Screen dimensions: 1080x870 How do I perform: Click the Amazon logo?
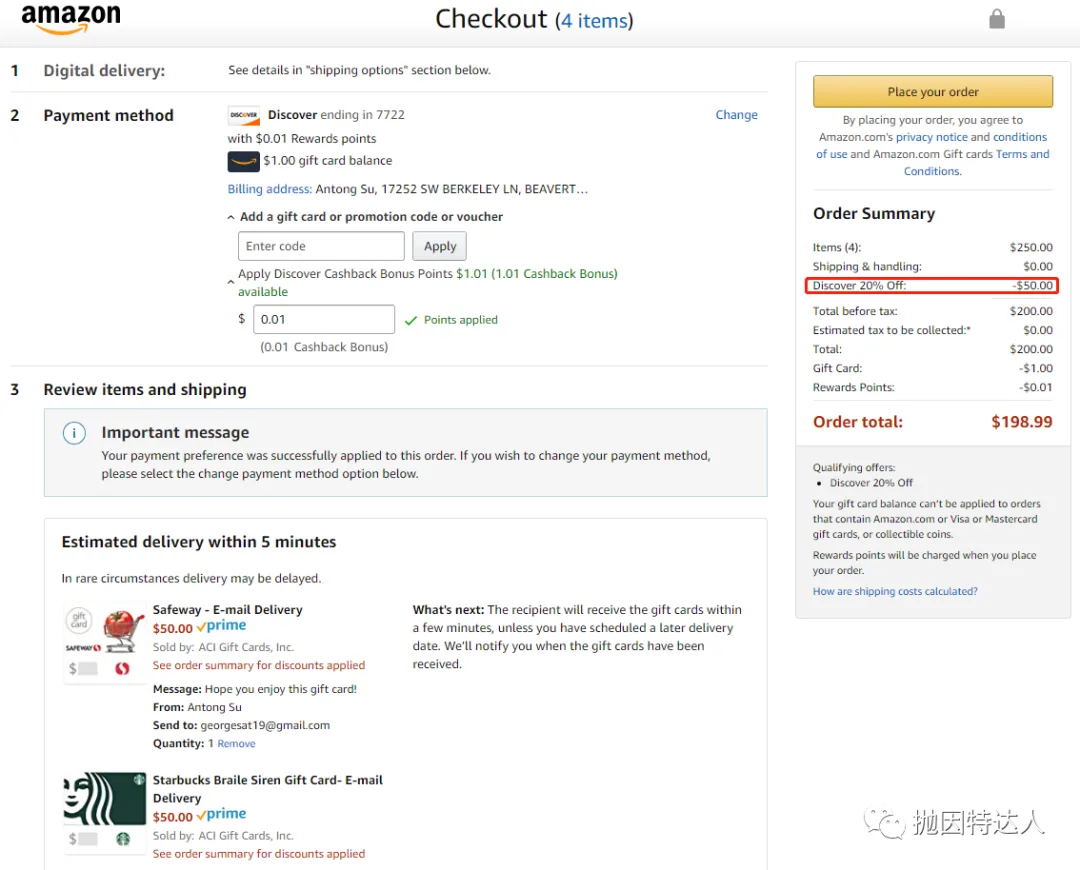tap(71, 17)
